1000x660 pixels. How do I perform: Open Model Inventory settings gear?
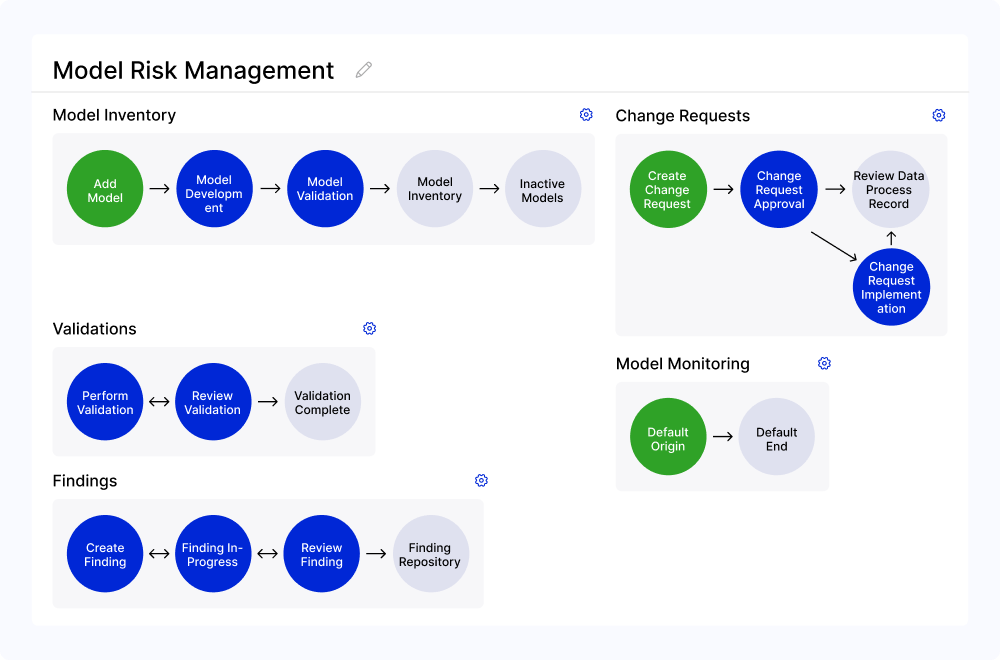[586, 115]
